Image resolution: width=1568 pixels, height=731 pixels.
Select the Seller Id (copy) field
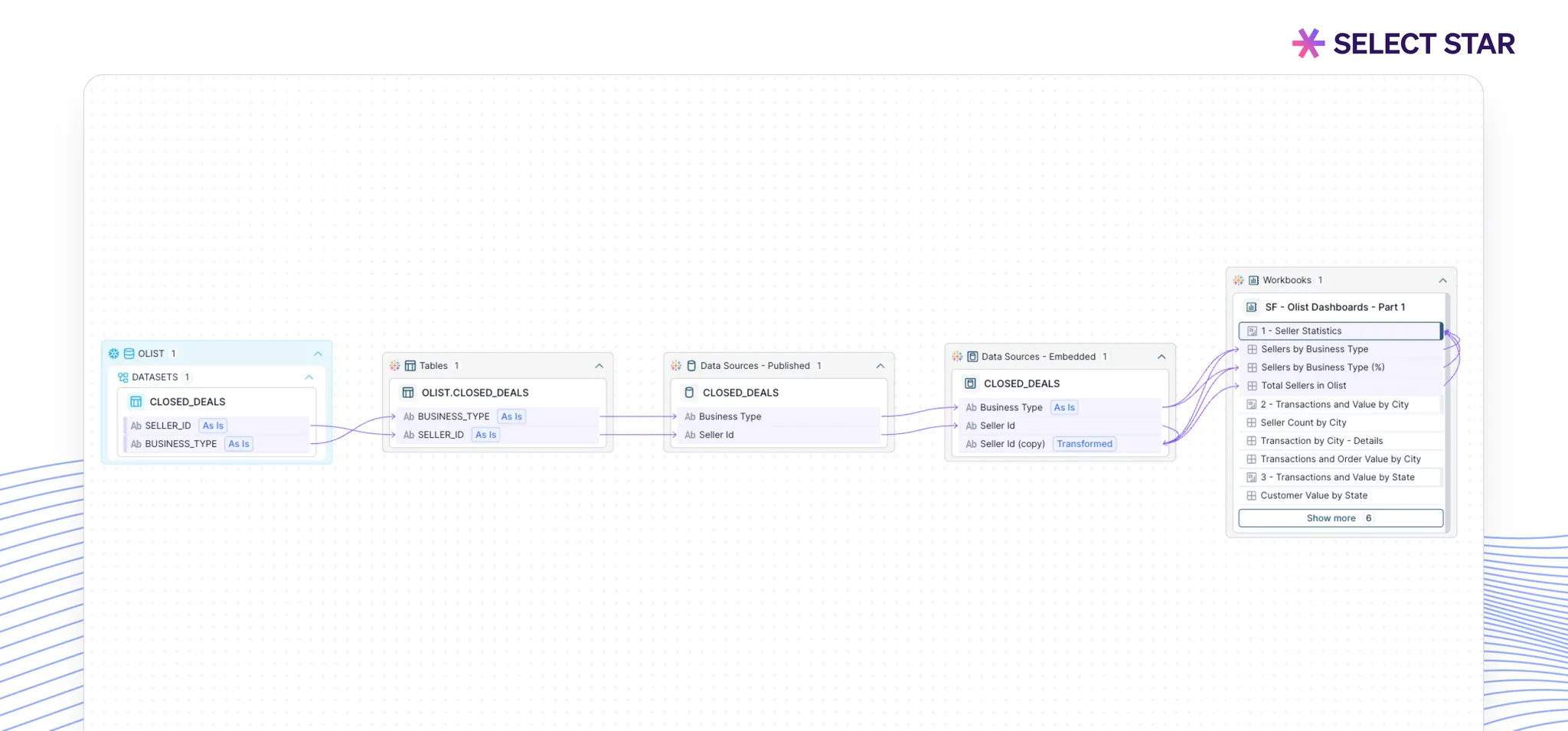coord(1012,444)
